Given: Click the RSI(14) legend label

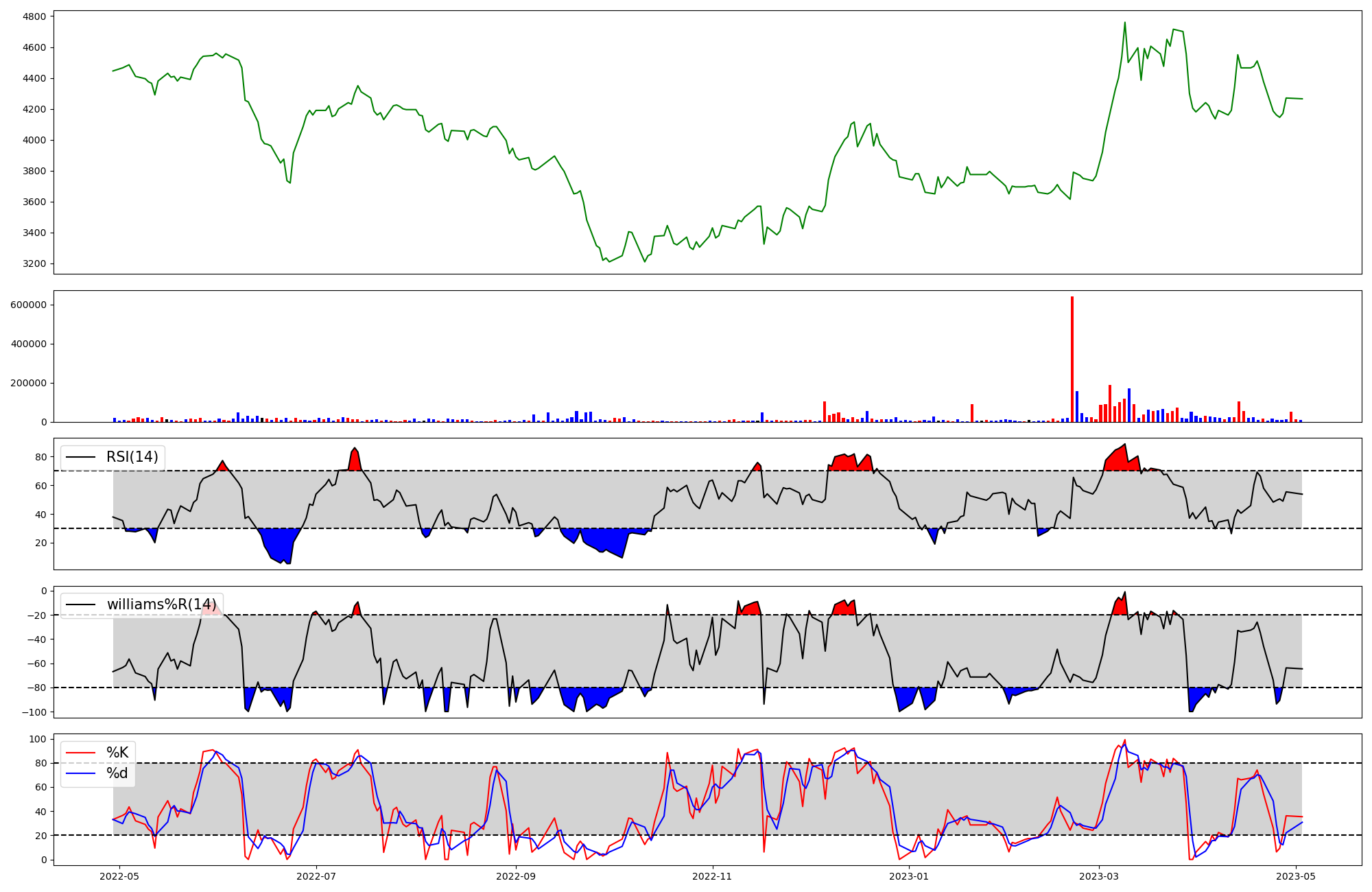Looking at the screenshot, I should 132,457.
